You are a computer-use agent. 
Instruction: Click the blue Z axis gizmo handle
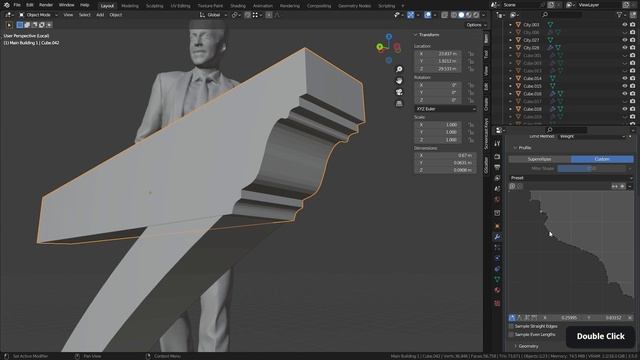tap(389, 37)
